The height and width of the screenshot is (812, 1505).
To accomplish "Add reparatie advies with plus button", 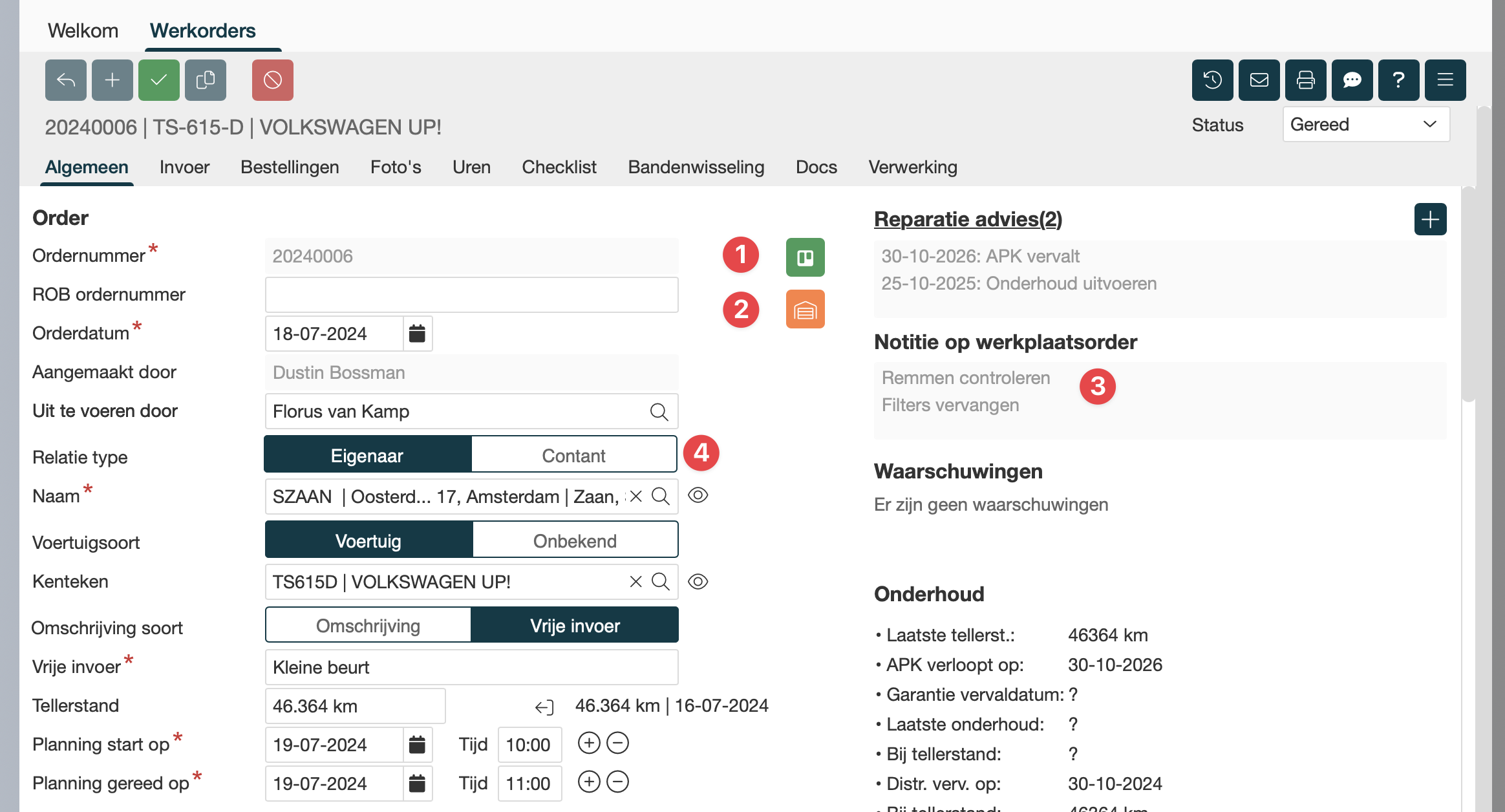I will click(x=1429, y=220).
